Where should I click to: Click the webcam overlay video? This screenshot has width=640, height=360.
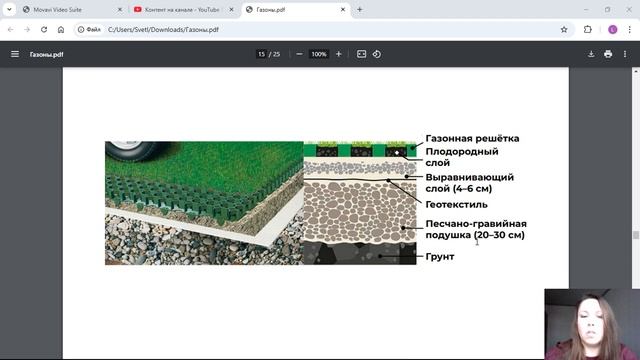click(x=592, y=324)
